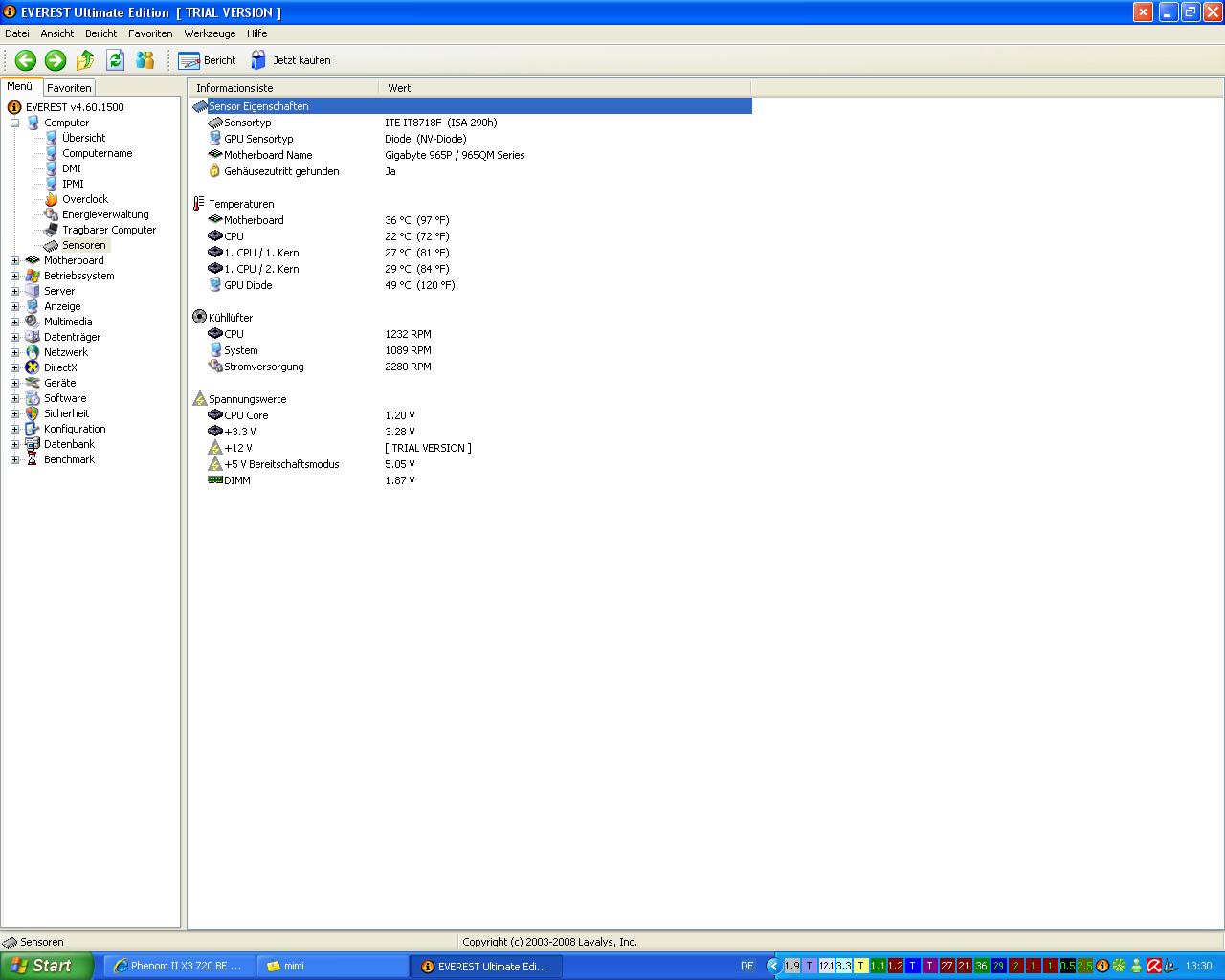This screenshot has height=980, width=1225.
Task: Select the Computername tree item
Action: point(97,153)
